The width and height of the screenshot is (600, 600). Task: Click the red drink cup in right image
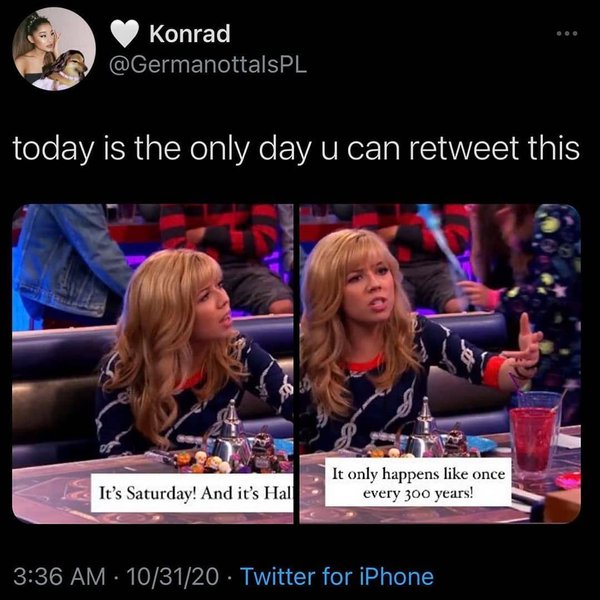(533, 440)
